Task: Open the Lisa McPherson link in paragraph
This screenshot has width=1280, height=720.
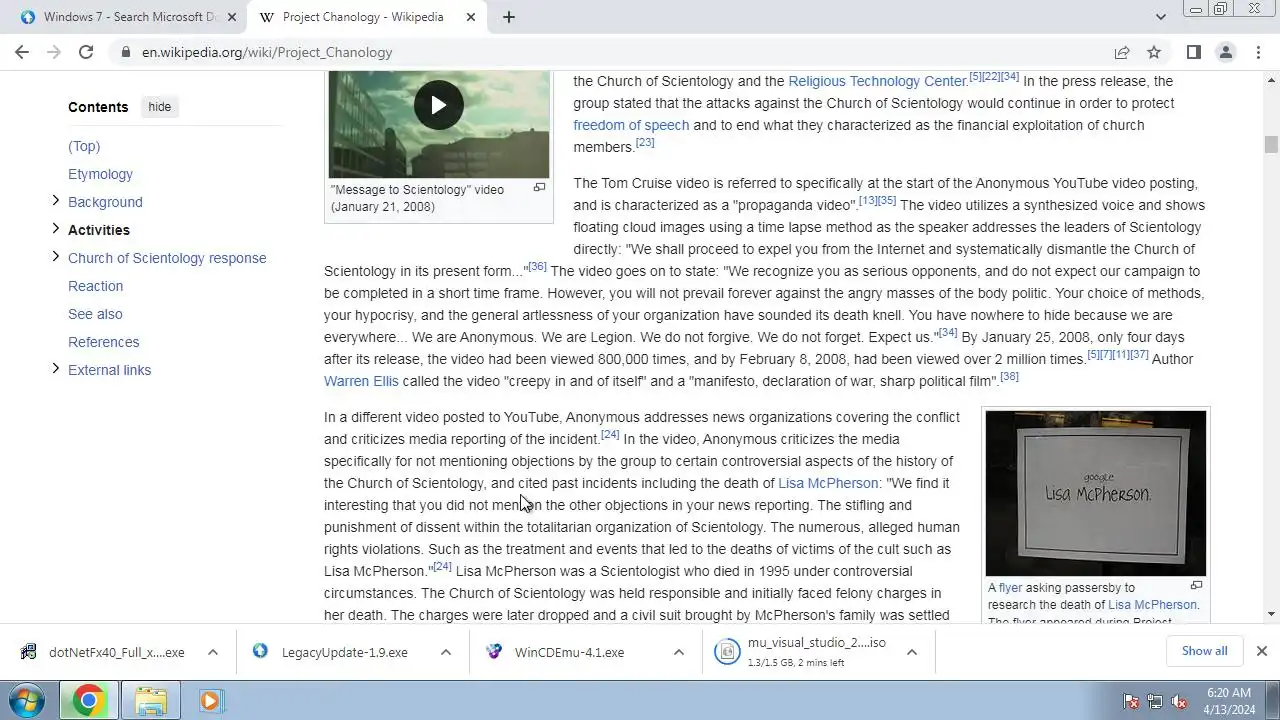Action: [828, 483]
